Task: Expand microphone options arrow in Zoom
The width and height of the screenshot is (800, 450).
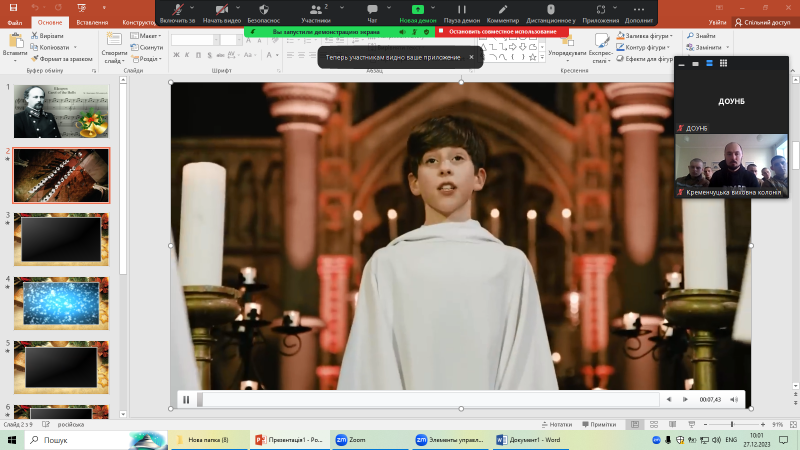Action: pos(192,8)
